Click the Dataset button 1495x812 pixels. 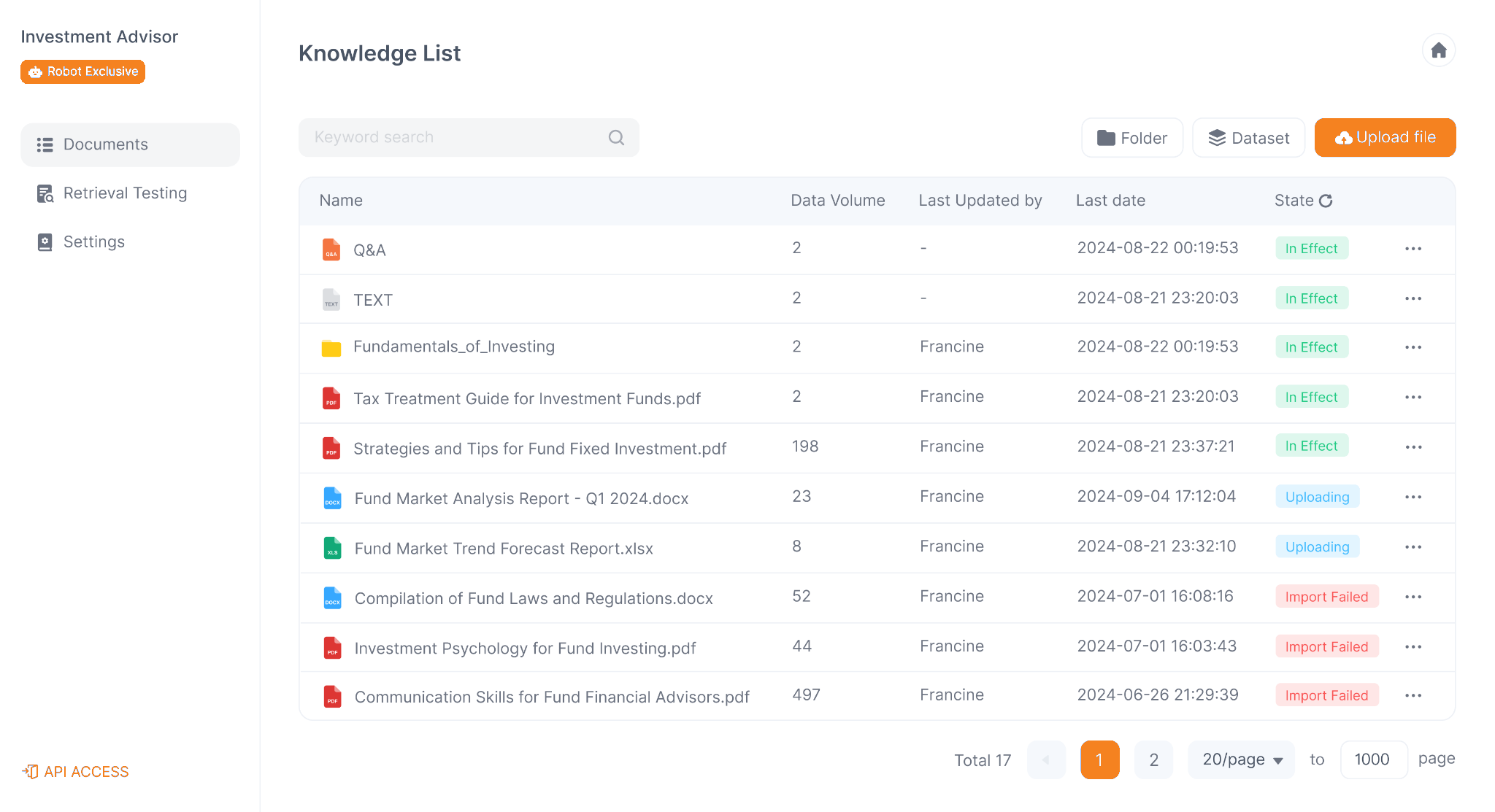coord(1249,138)
